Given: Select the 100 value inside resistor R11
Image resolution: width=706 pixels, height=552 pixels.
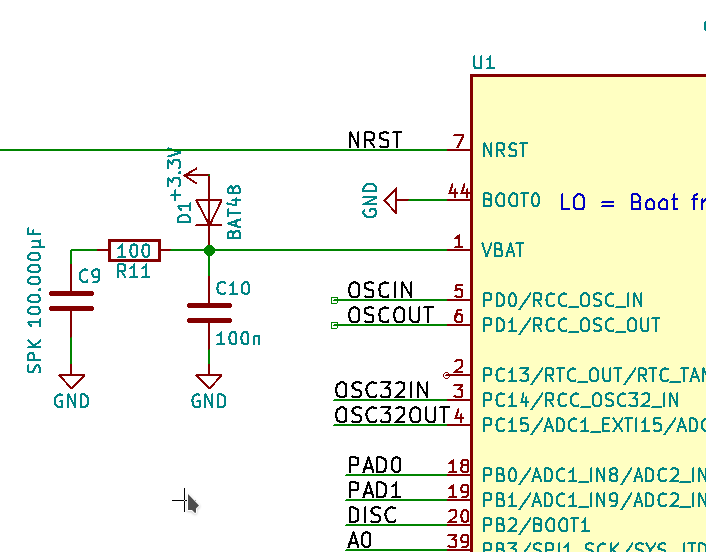Looking at the screenshot, I should [134, 251].
